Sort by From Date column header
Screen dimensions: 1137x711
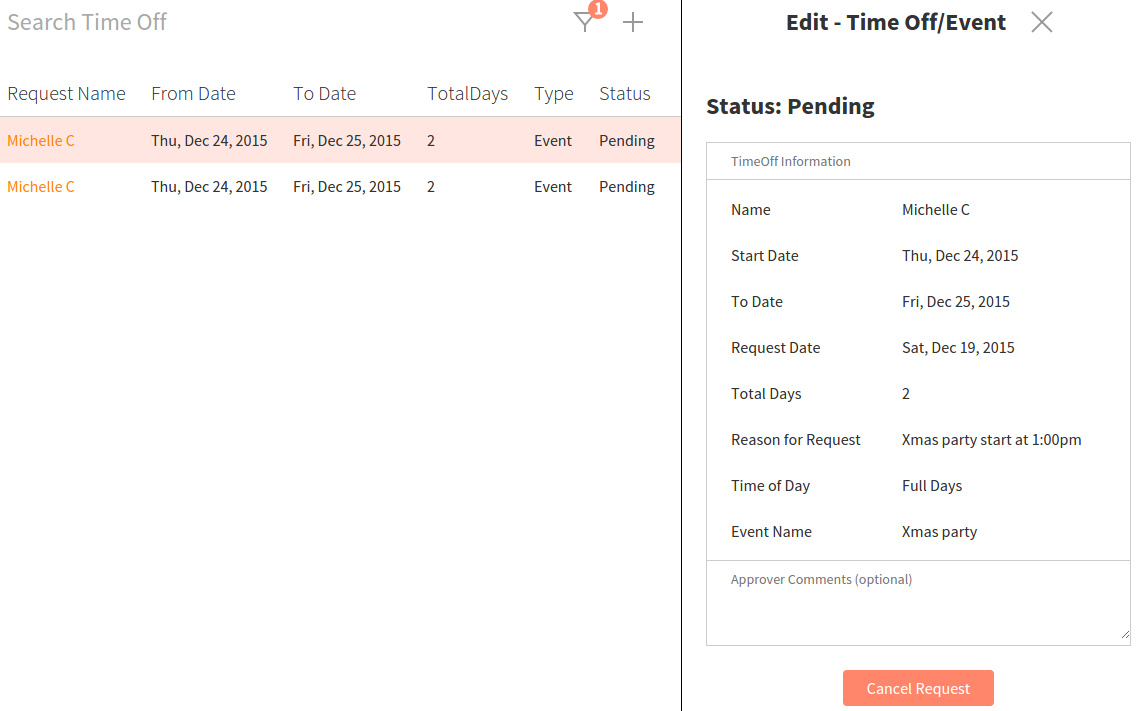[193, 94]
